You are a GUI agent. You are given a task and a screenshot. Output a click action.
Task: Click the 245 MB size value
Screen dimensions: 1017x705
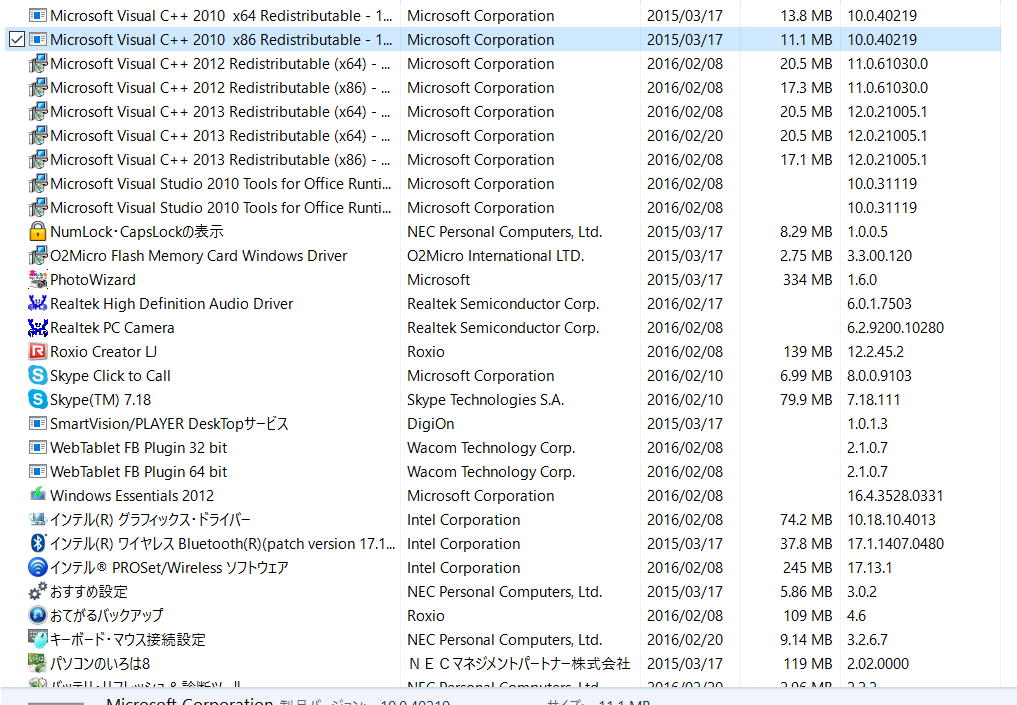point(808,568)
